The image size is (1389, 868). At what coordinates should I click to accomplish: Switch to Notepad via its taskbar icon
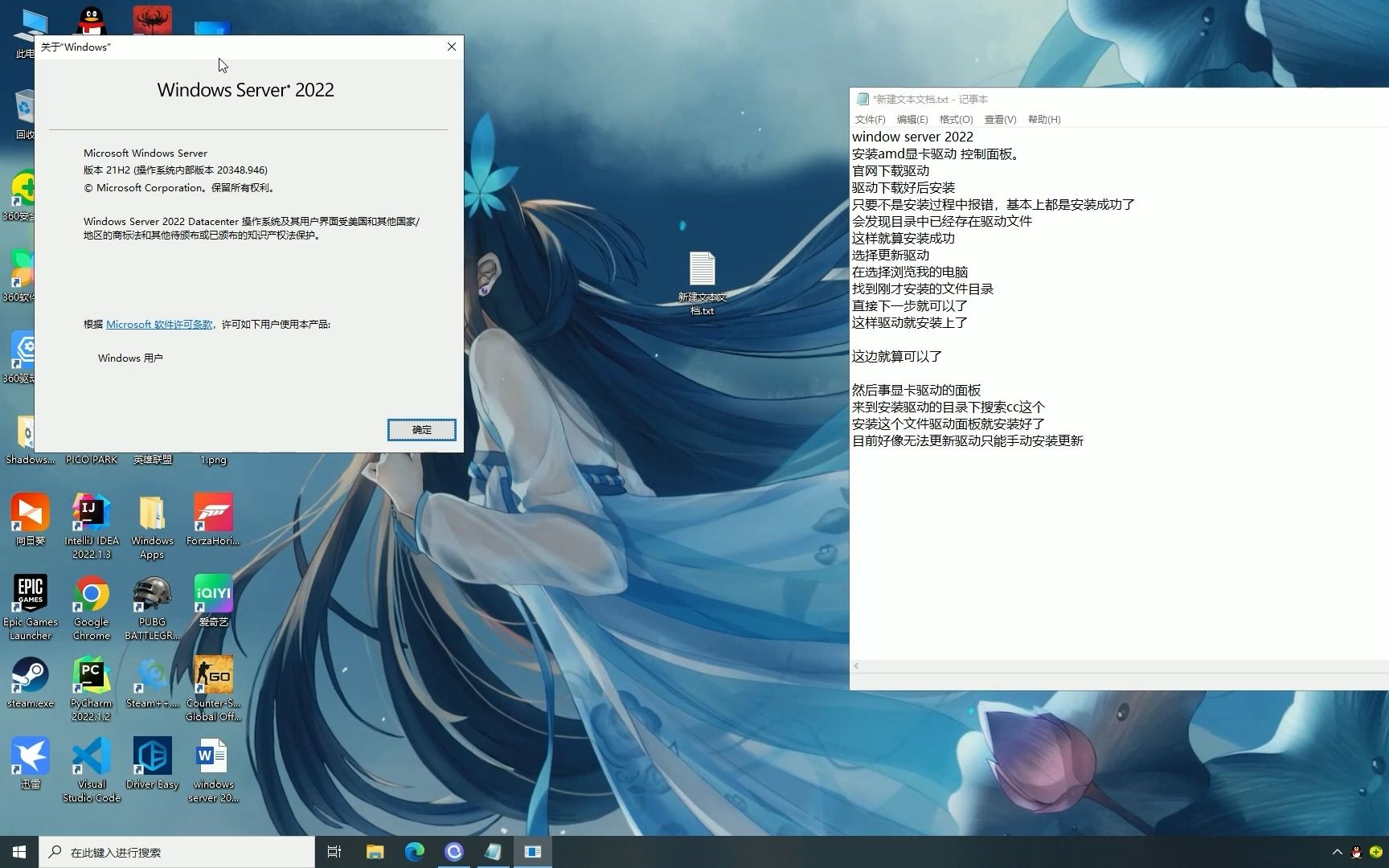pos(494,852)
